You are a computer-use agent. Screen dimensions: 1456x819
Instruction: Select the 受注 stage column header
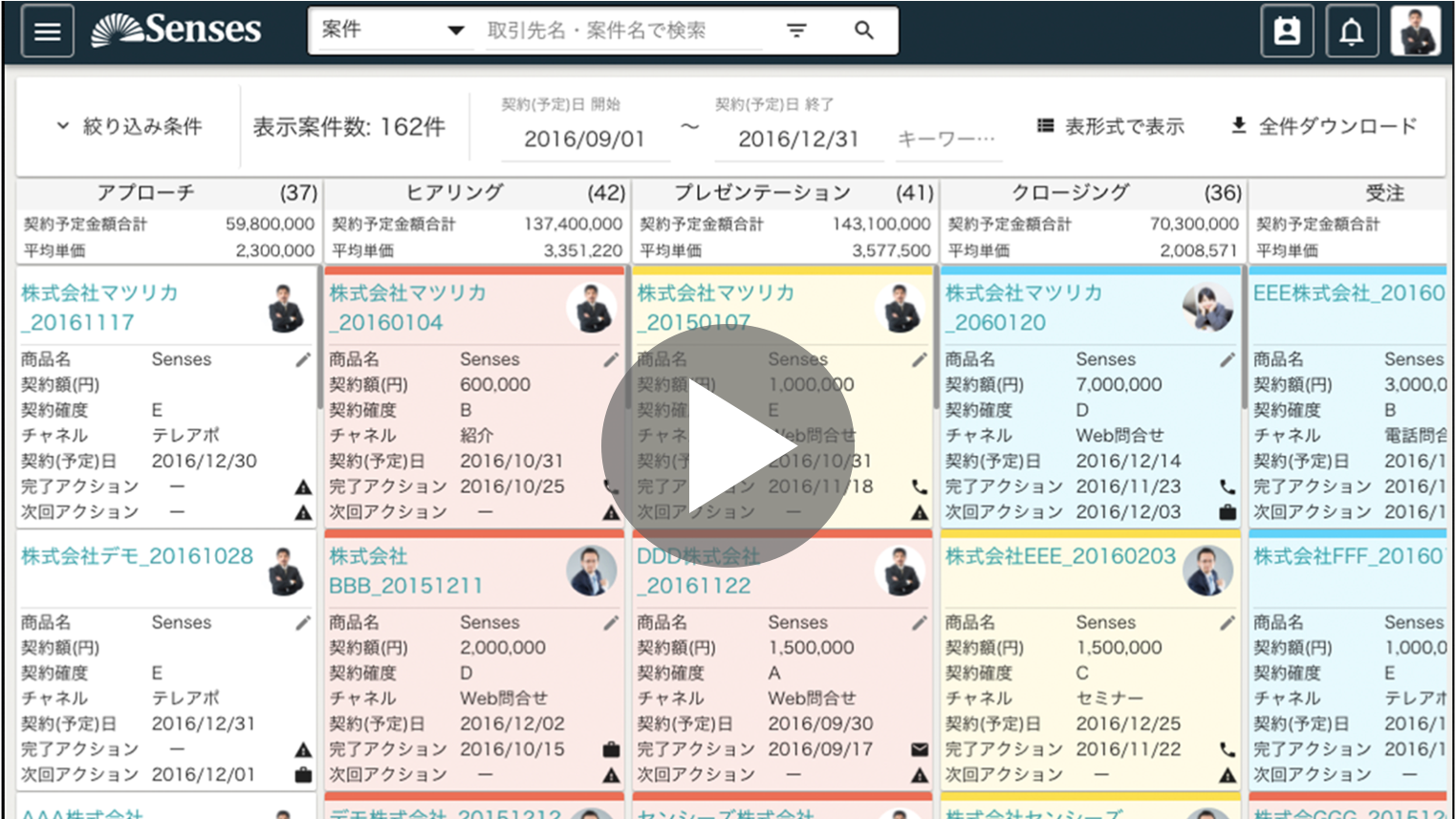click(x=1348, y=193)
